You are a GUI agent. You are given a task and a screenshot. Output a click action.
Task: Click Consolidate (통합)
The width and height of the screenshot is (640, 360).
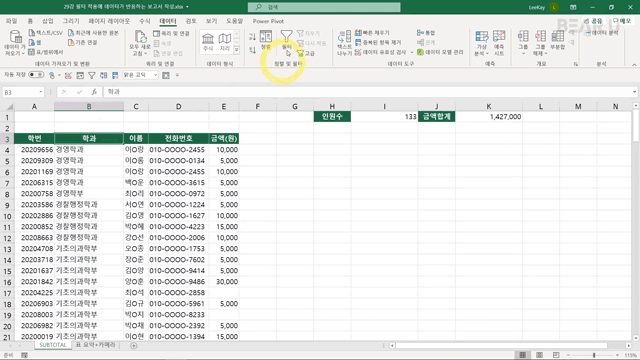pos(426,33)
